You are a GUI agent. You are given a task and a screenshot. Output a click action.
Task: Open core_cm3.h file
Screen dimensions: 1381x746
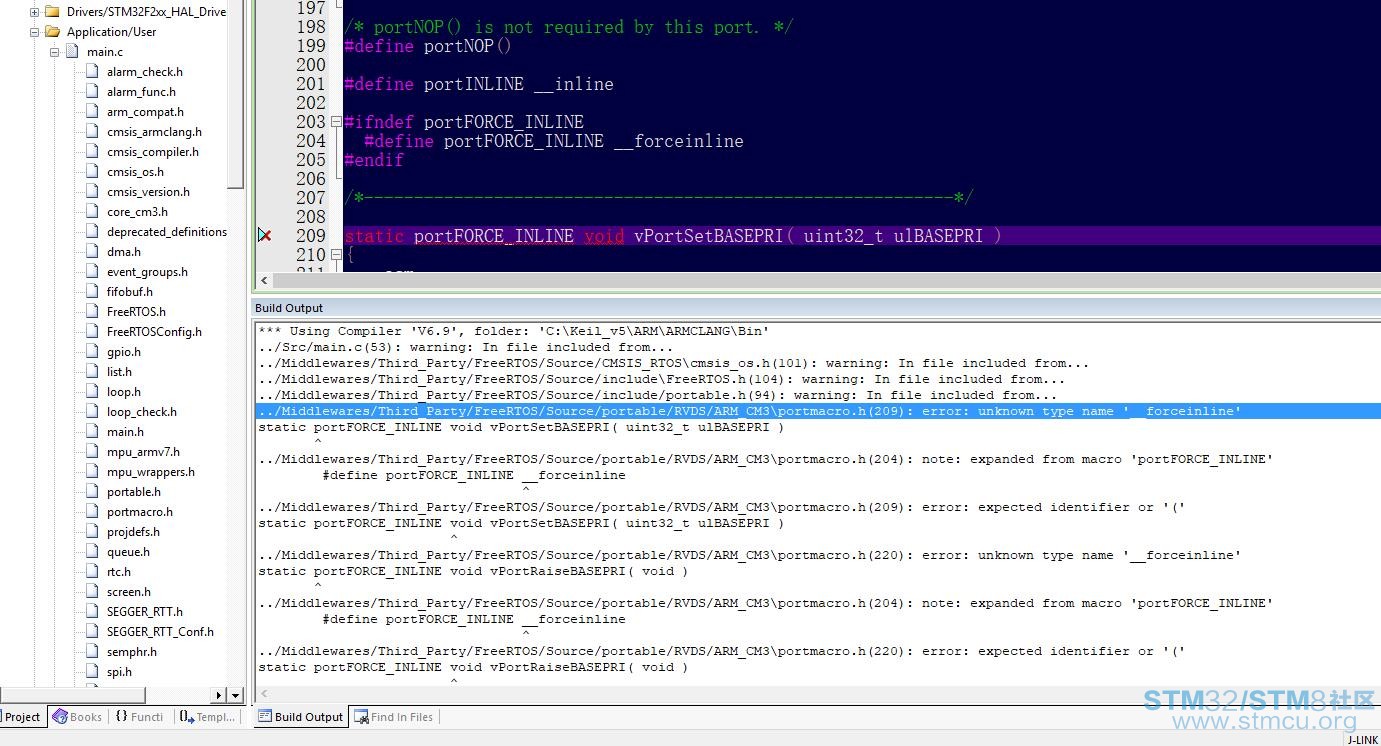137,212
